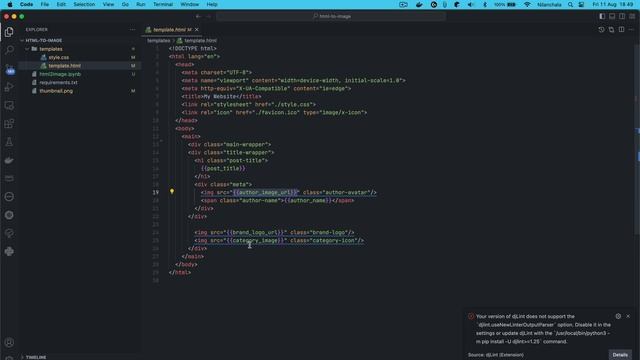Open the customize layout control
Image resolution: width=640 pixels, height=360 pixels.
tap(632, 16)
